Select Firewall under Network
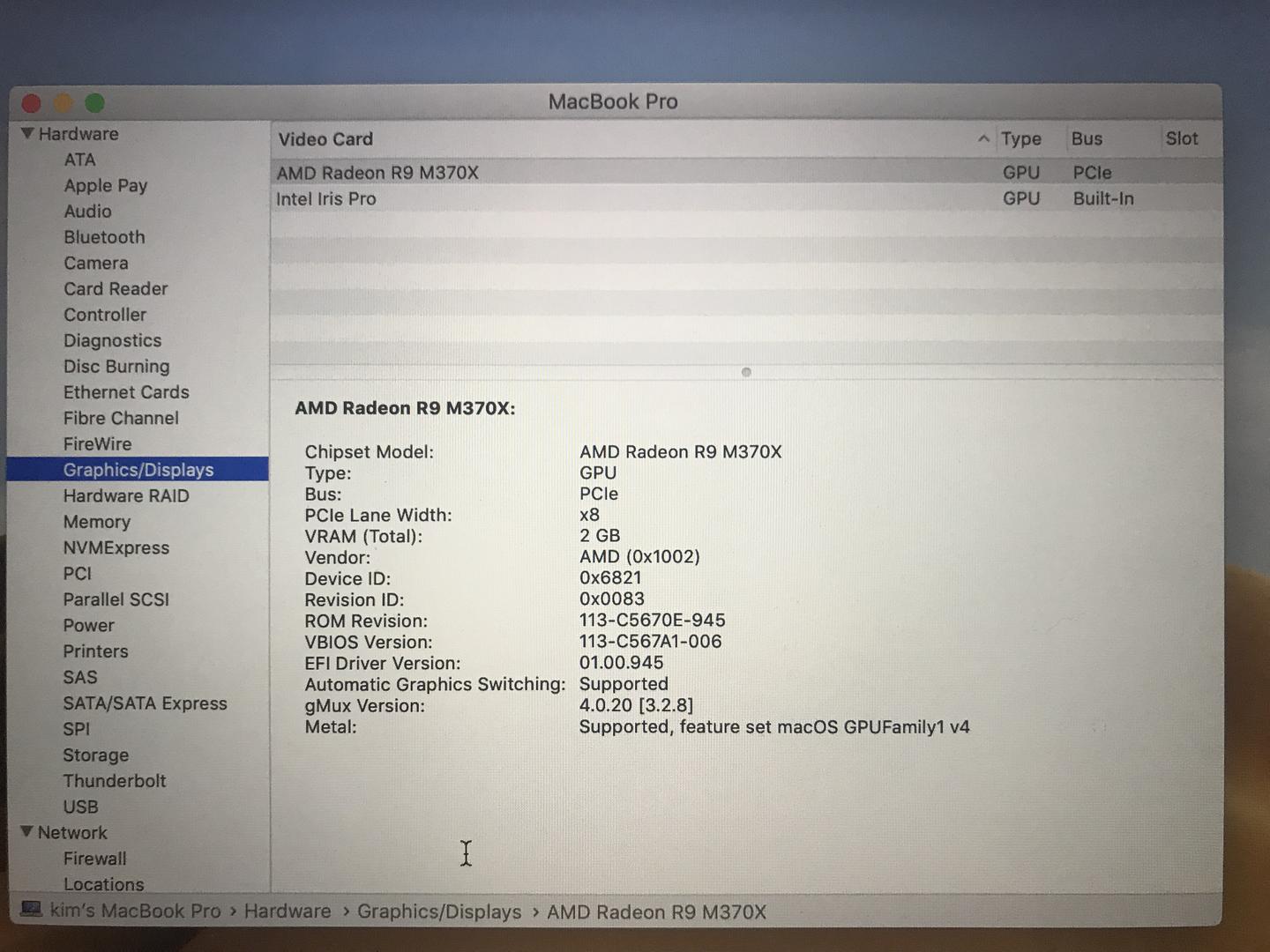 tap(94, 859)
